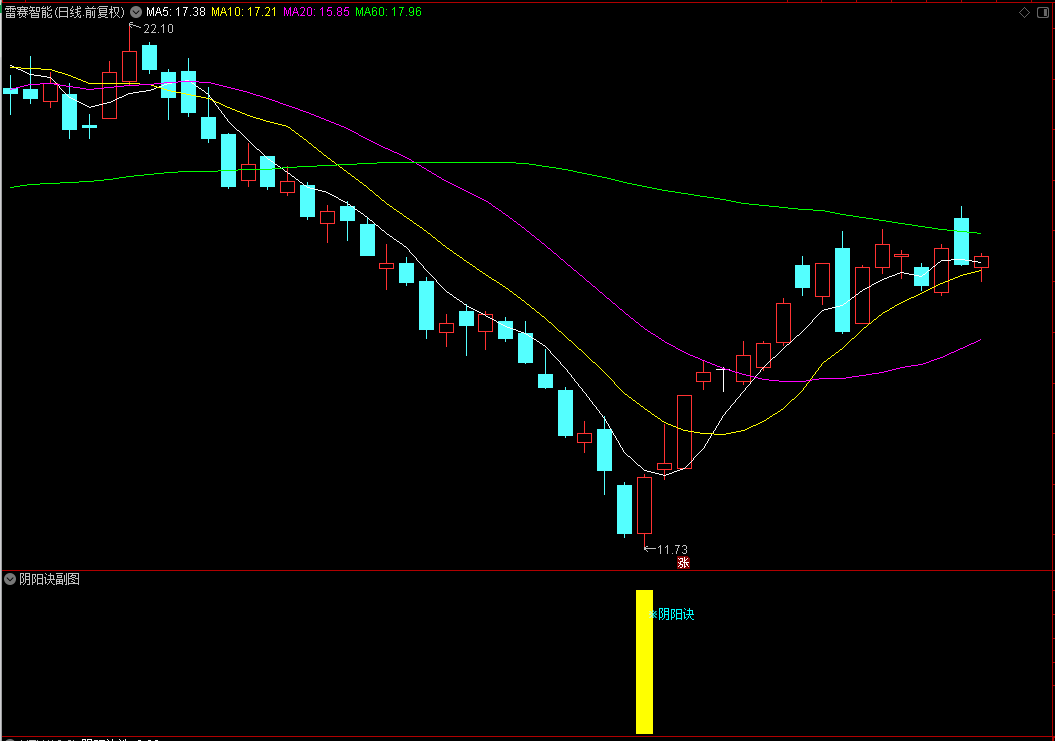Click the red candlestick at the 11.73 low
Image resolution: width=1055 pixels, height=741 pixels.
tap(645, 506)
